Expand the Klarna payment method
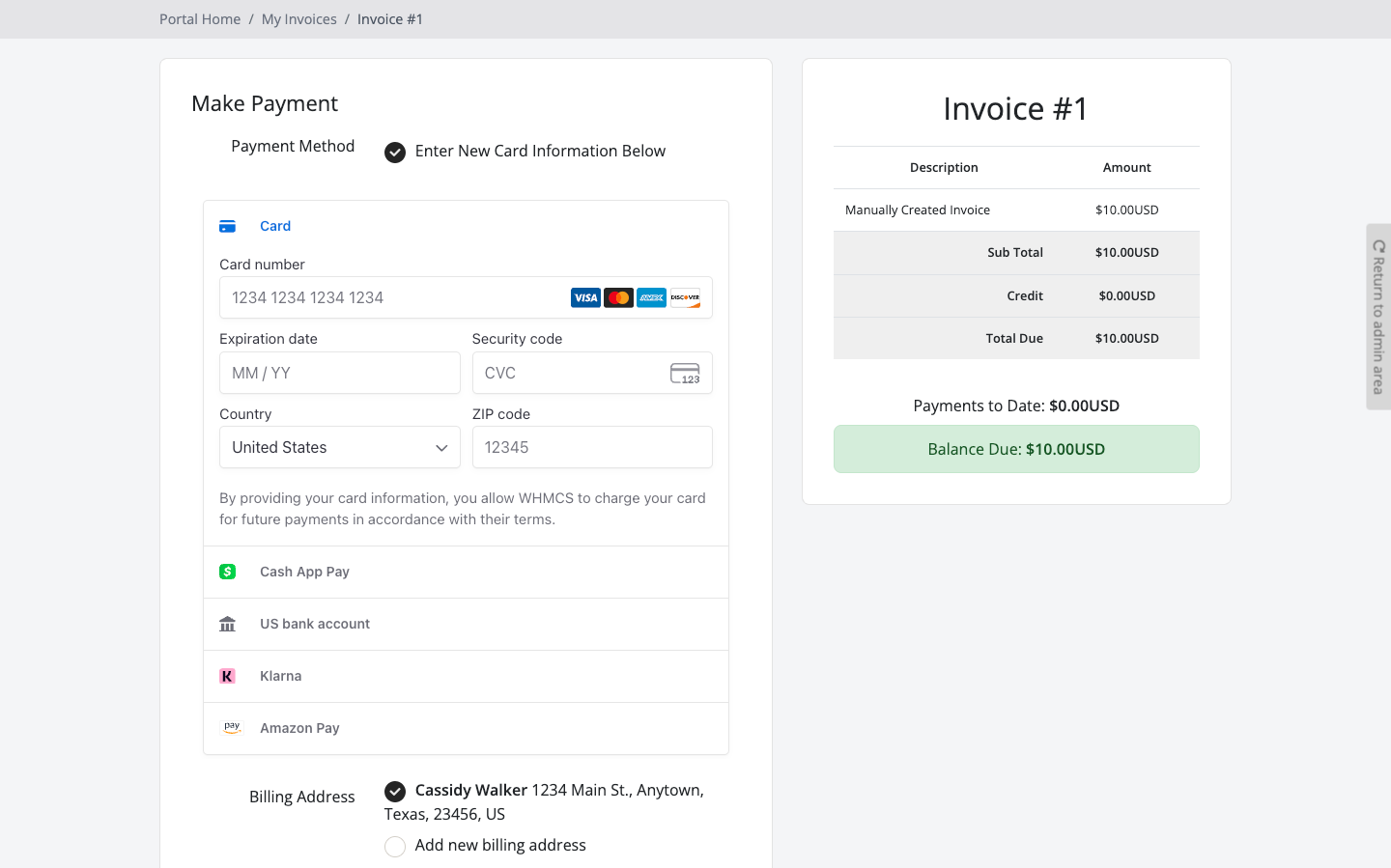 (x=281, y=676)
